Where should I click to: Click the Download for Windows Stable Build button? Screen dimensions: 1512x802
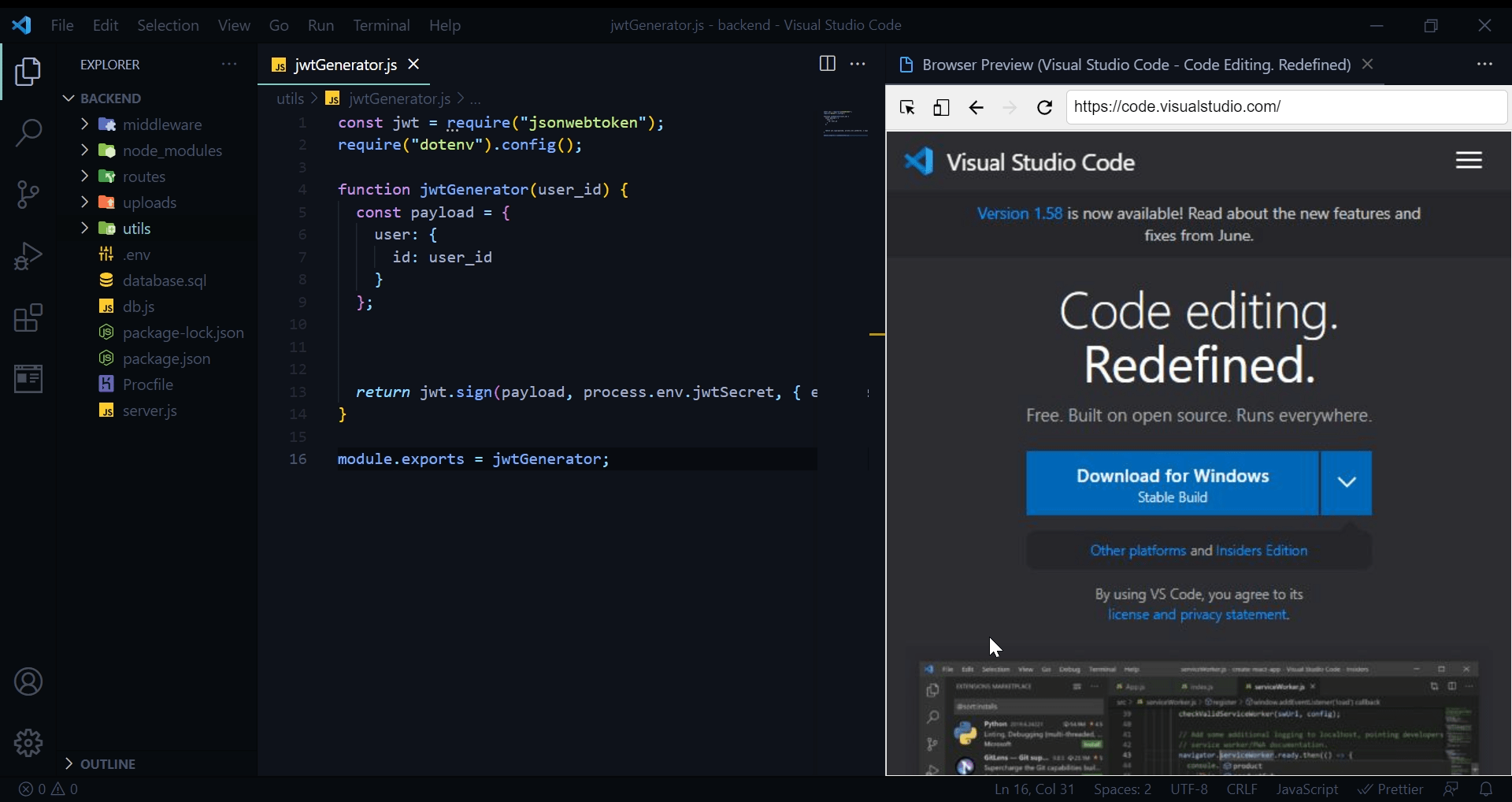[1172, 483]
